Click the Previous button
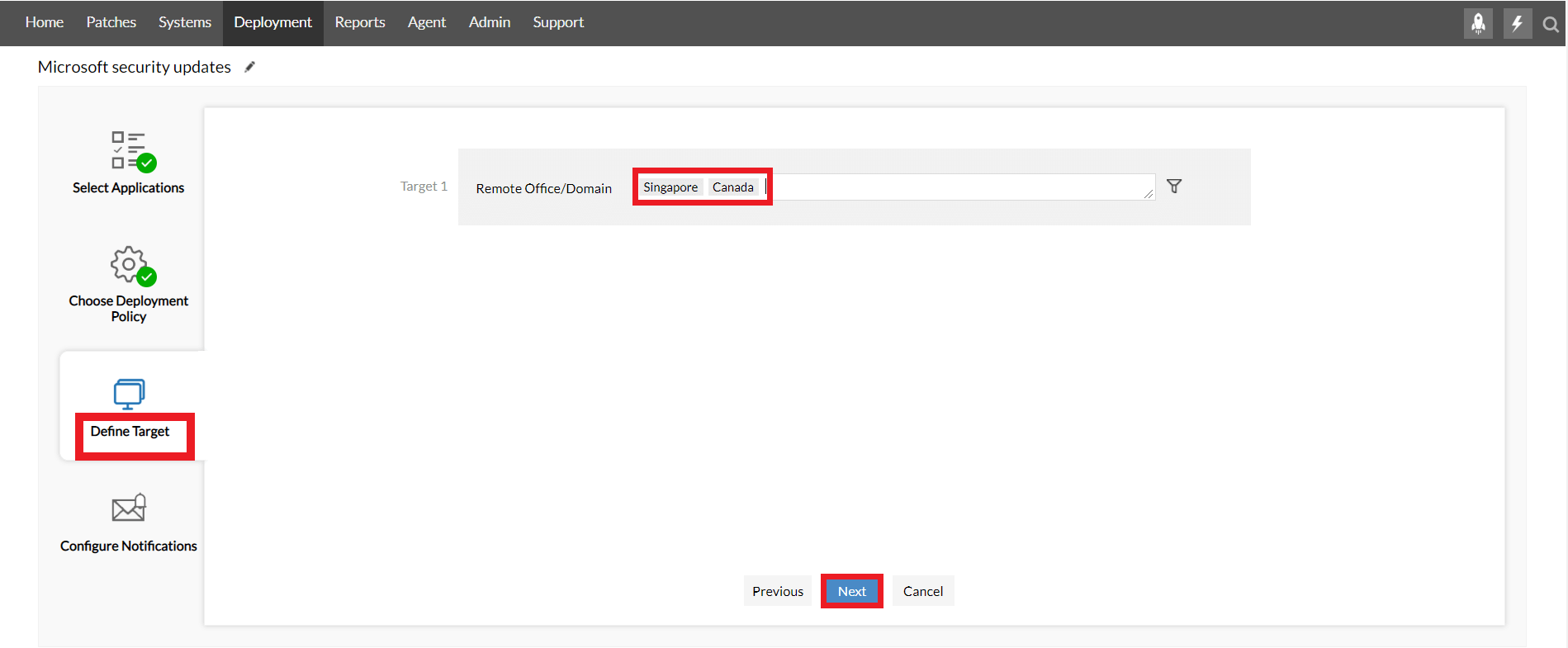This screenshot has width=1568, height=648. (778, 591)
